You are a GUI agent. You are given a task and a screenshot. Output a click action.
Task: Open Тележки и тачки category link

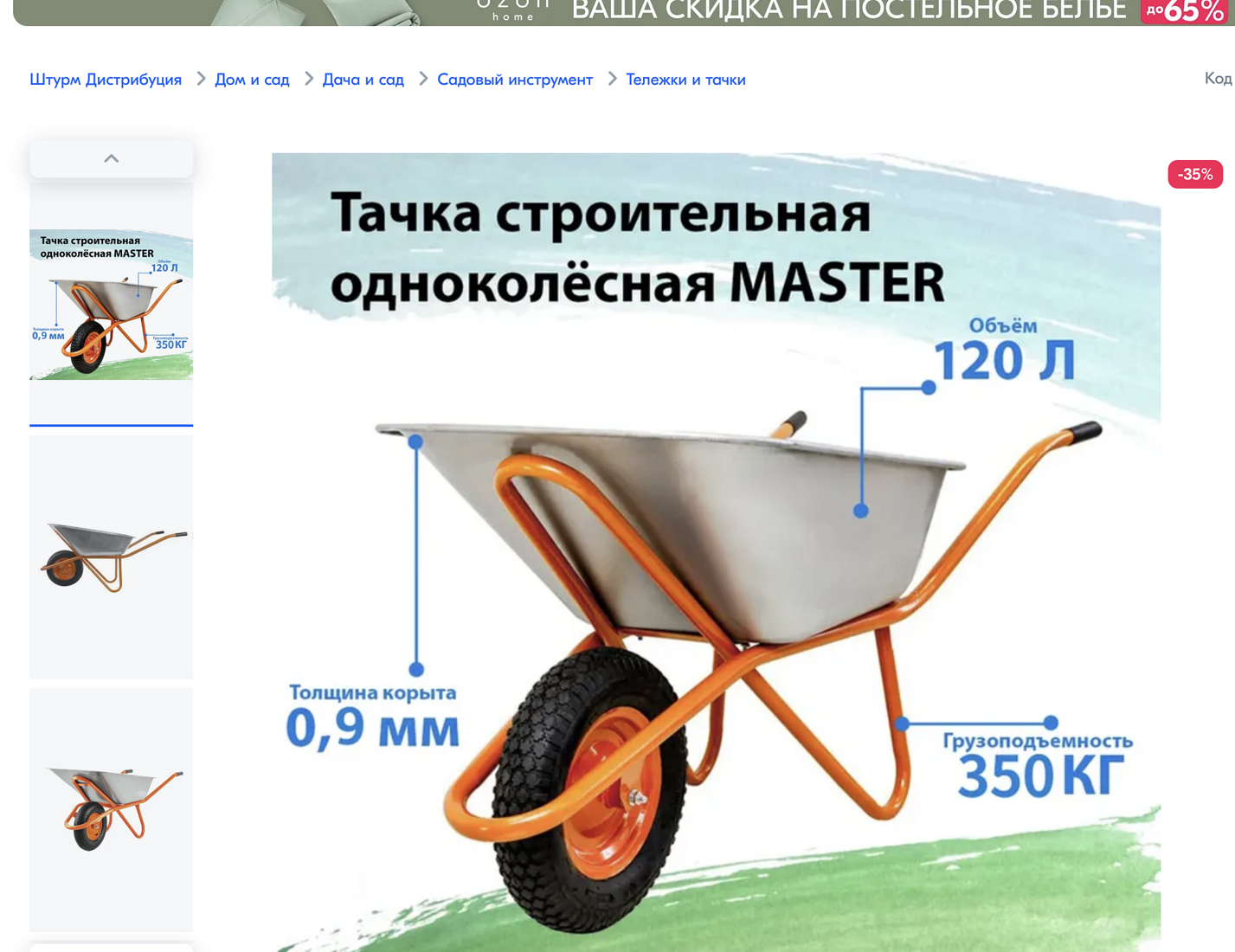click(x=685, y=80)
